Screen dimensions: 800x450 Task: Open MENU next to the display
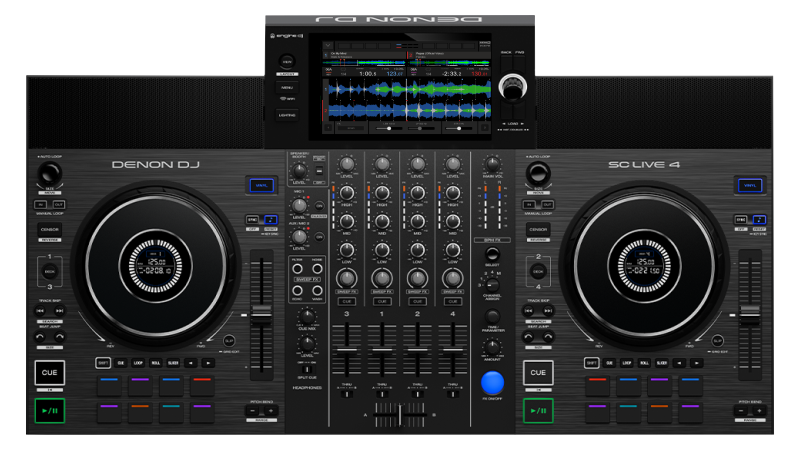(x=287, y=87)
